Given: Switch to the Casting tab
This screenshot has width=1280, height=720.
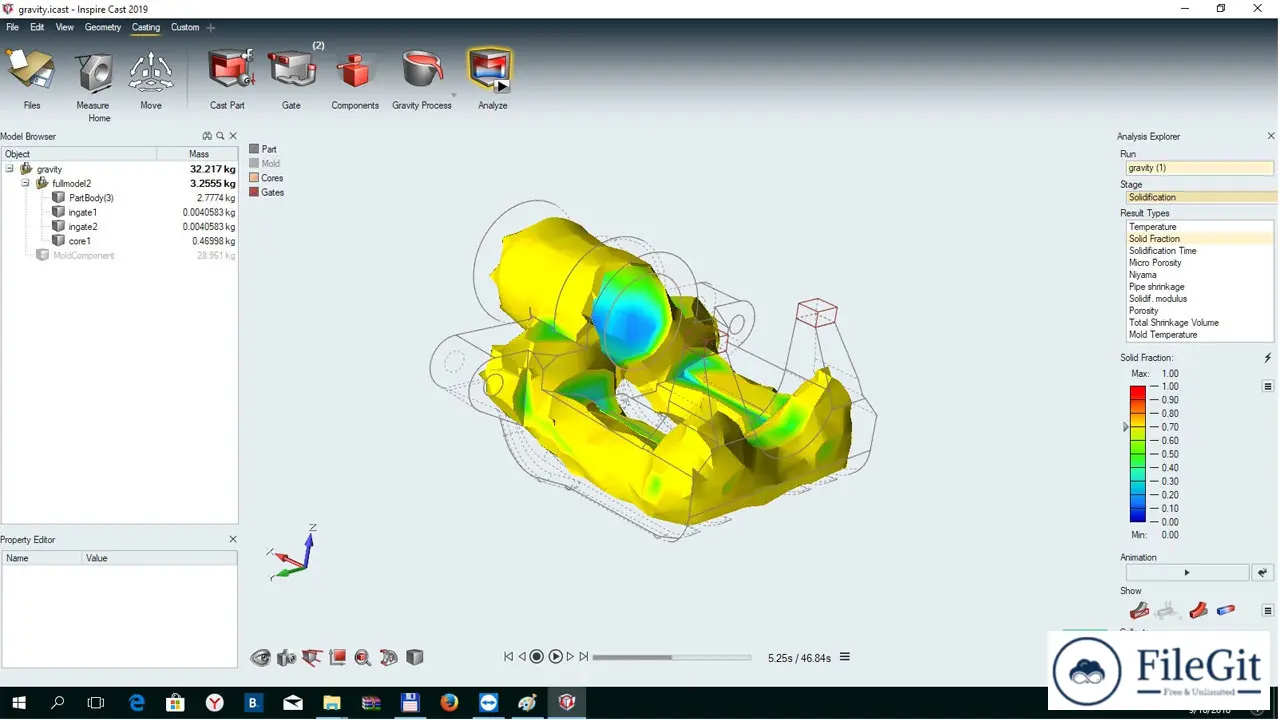Looking at the screenshot, I should 146,27.
